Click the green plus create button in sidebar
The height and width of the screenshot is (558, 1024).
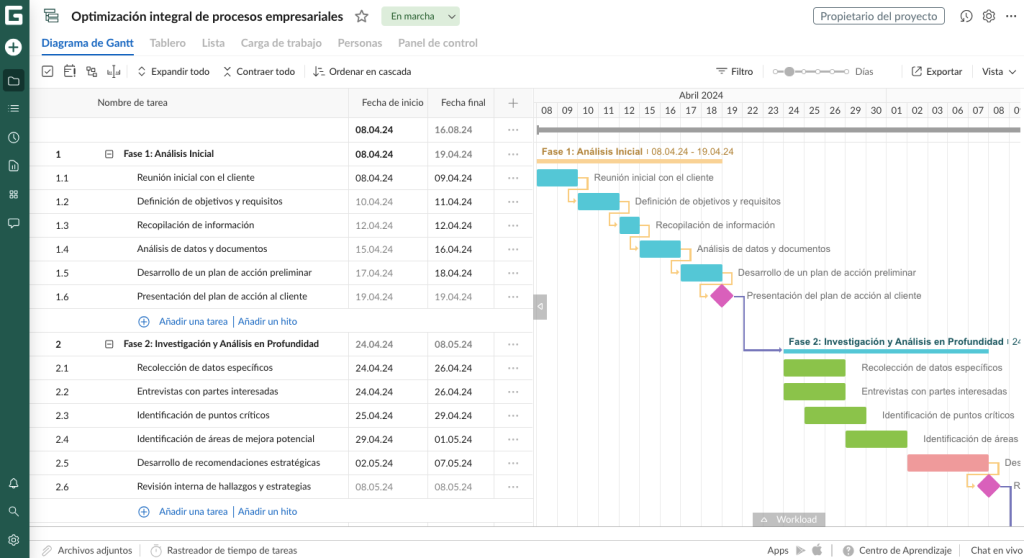pos(13,47)
